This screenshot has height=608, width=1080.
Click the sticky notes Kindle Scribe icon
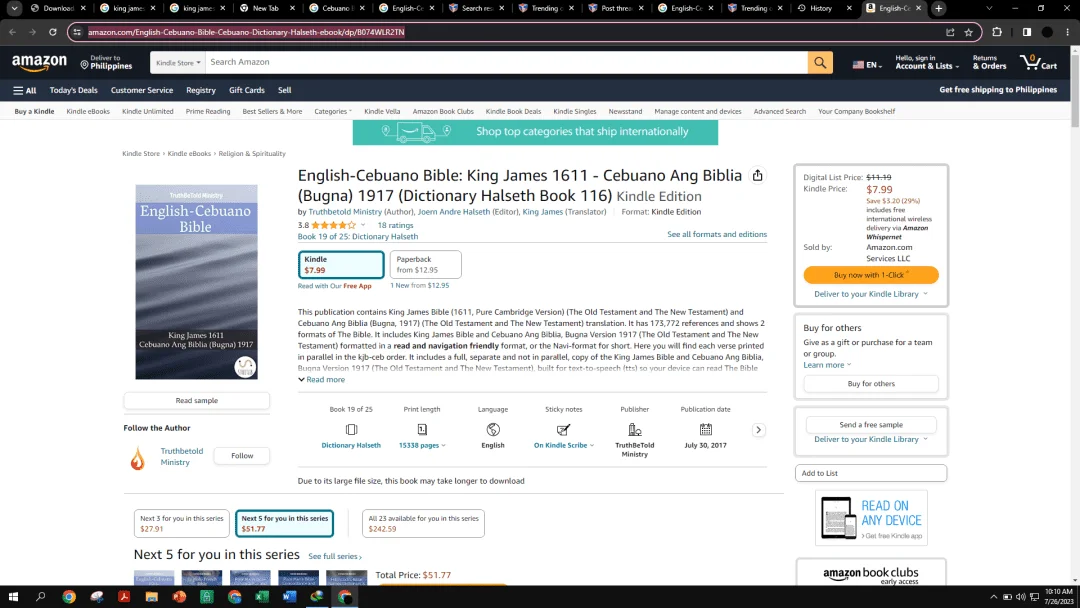point(563,430)
